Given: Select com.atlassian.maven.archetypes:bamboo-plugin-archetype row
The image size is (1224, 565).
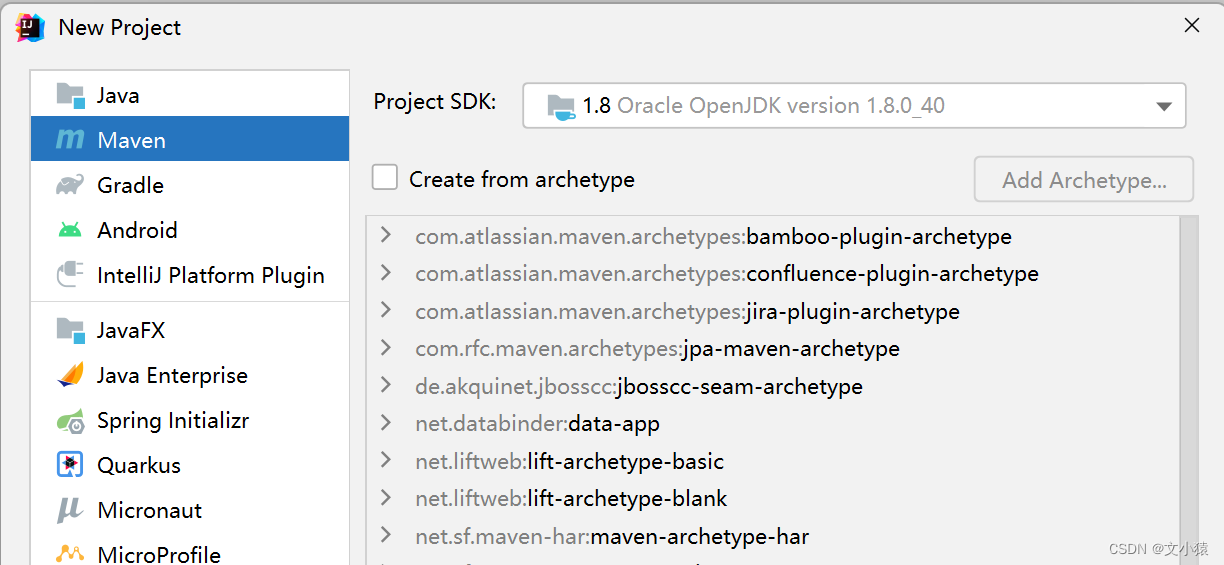Looking at the screenshot, I should coord(773,237).
